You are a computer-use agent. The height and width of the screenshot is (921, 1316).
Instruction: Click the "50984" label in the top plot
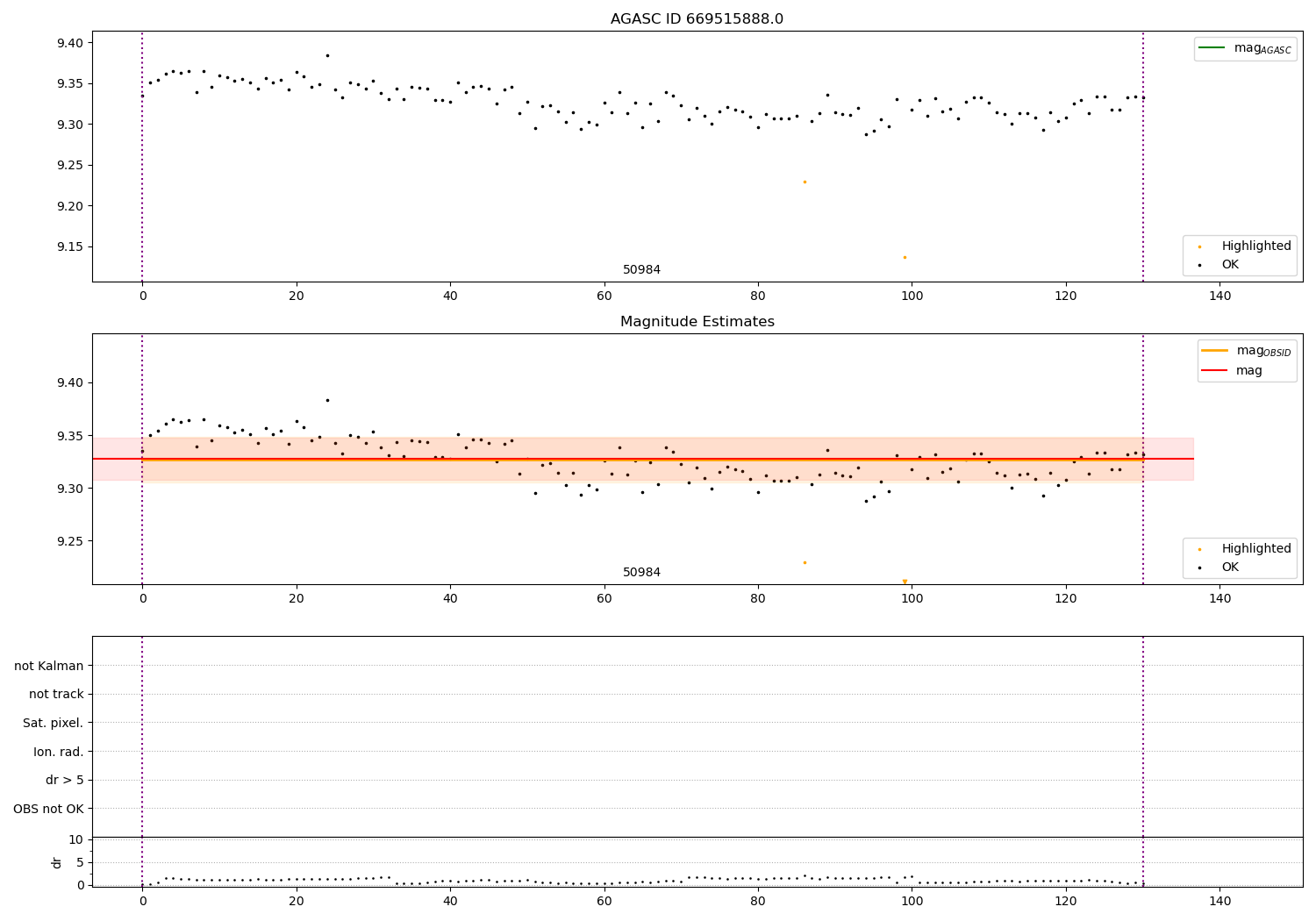pyautogui.click(x=641, y=270)
